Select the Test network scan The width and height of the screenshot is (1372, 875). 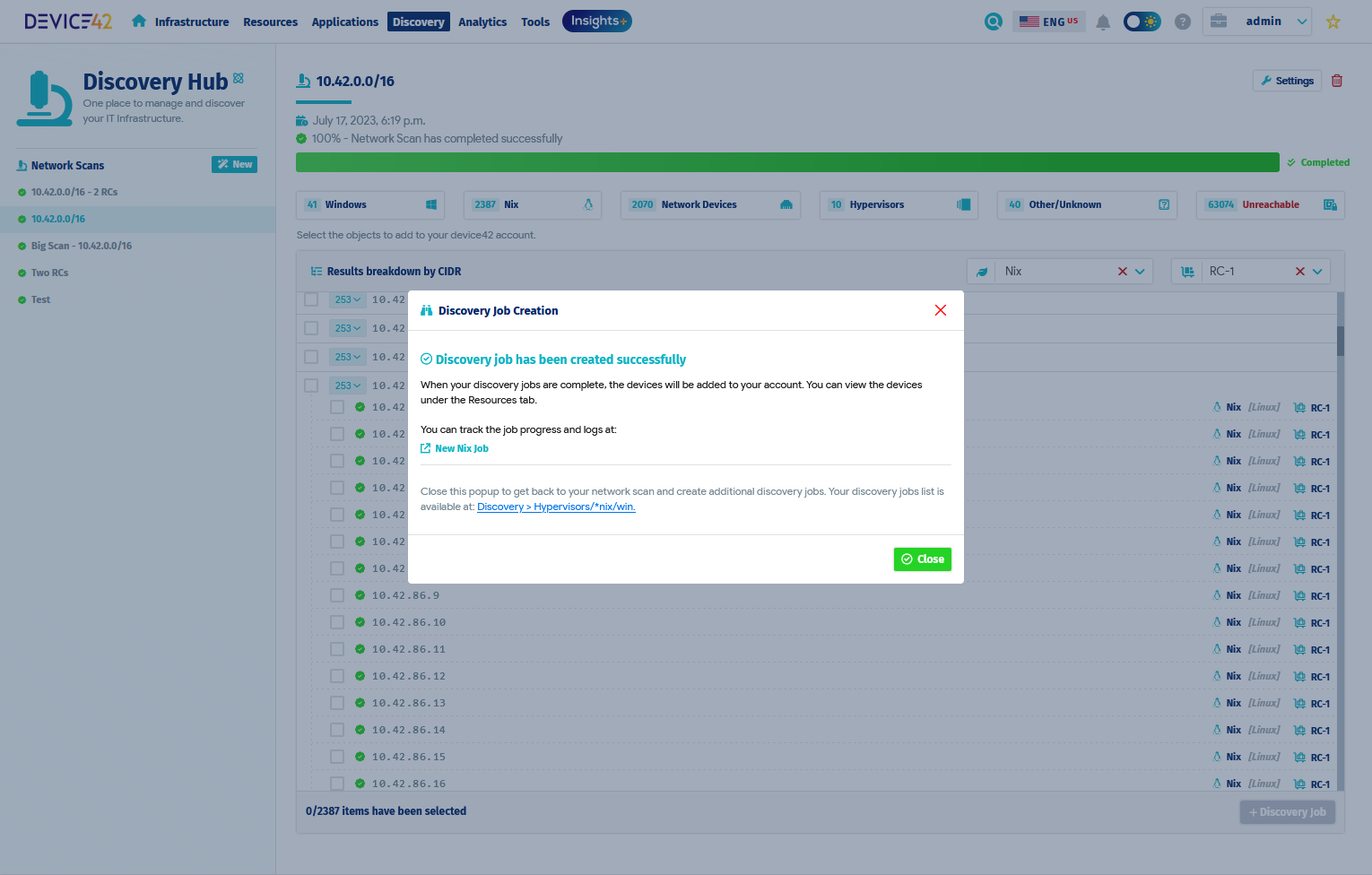(40, 299)
